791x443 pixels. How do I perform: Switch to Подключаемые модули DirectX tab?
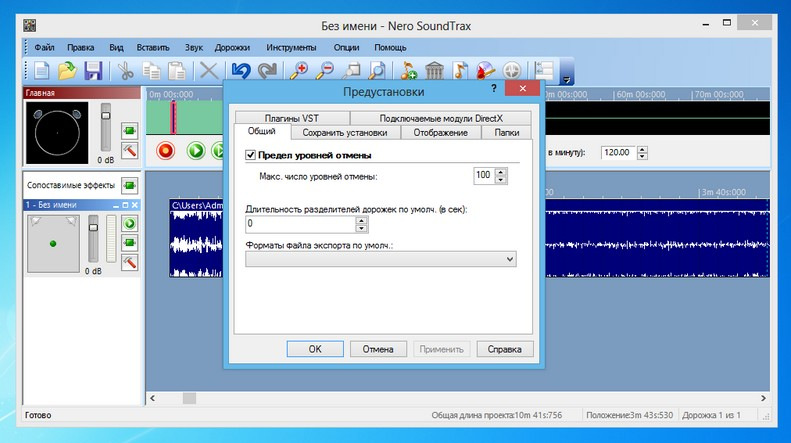point(441,118)
